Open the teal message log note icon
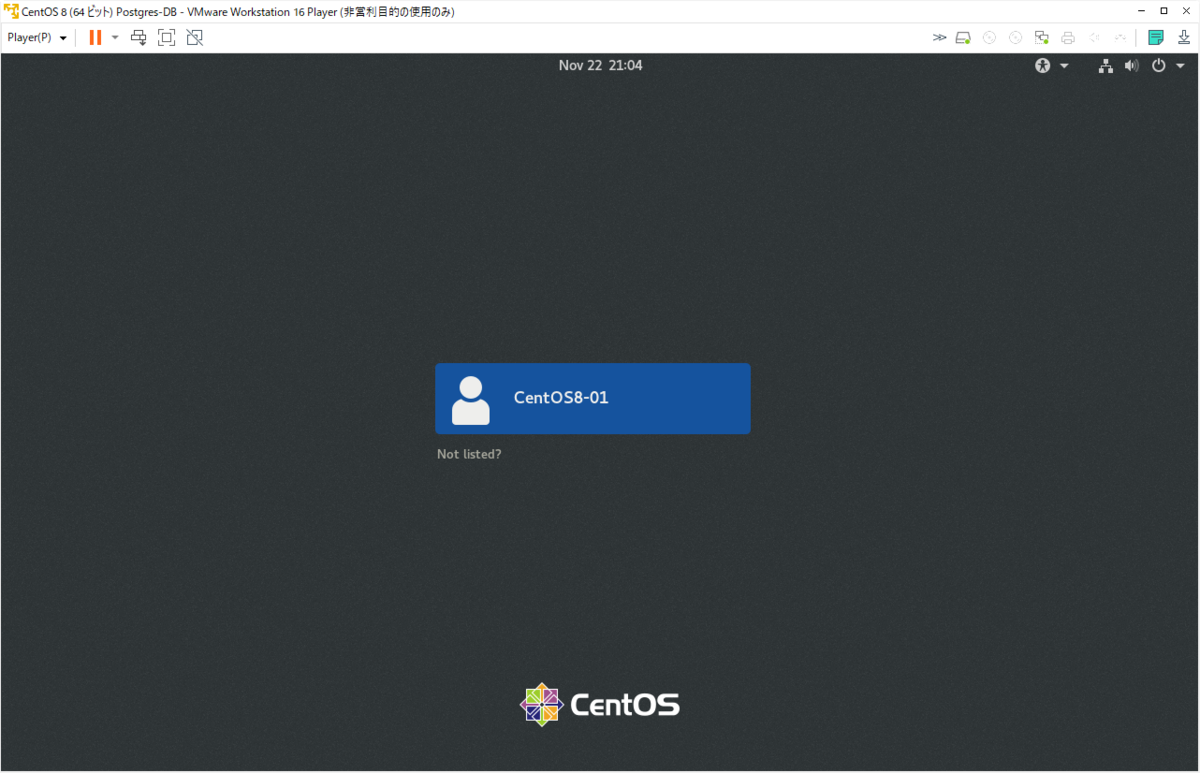The height and width of the screenshot is (773, 1200). point(1156,38)
